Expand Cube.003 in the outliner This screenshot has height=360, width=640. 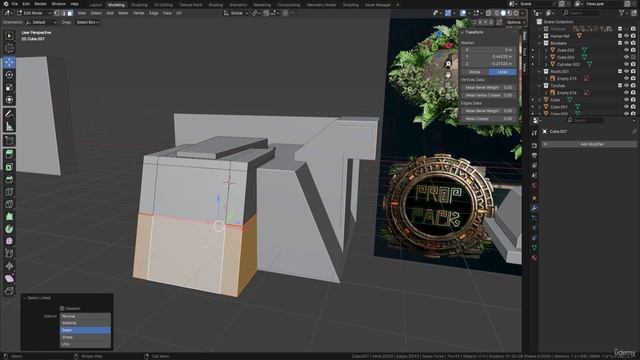[x=547, y=50]
